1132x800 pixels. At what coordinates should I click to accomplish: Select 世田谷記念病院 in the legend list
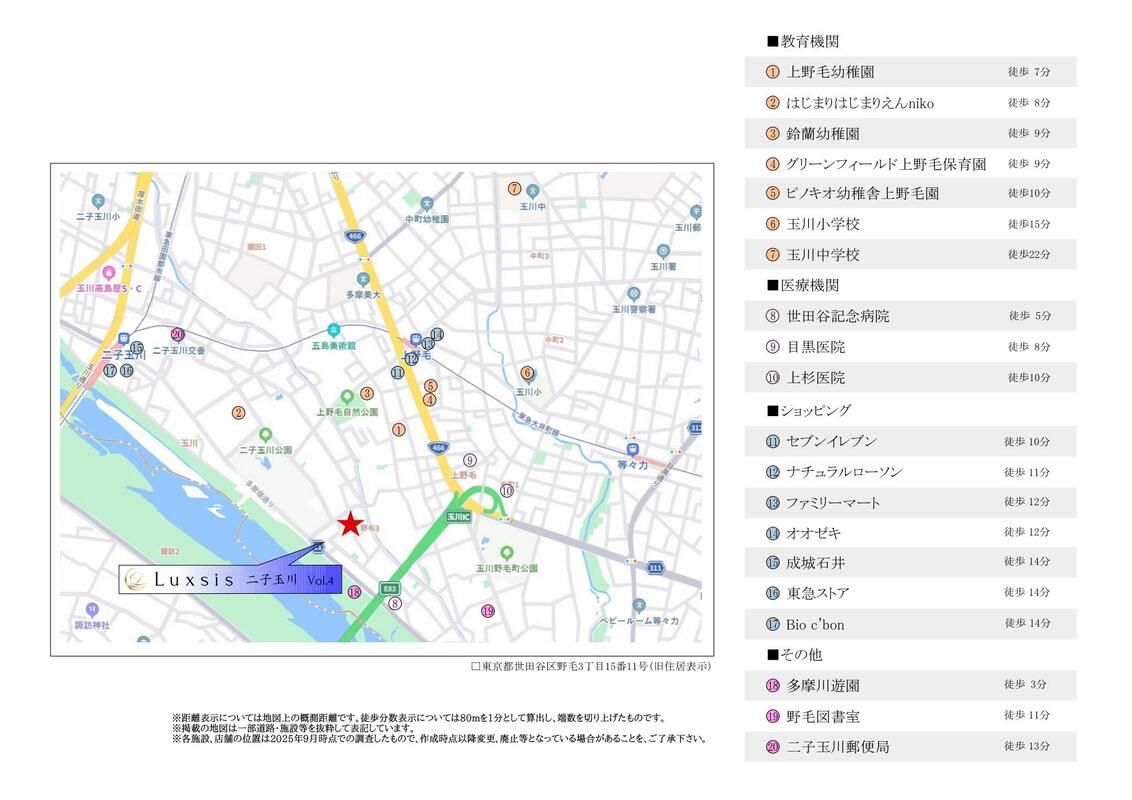click(910, 316)
